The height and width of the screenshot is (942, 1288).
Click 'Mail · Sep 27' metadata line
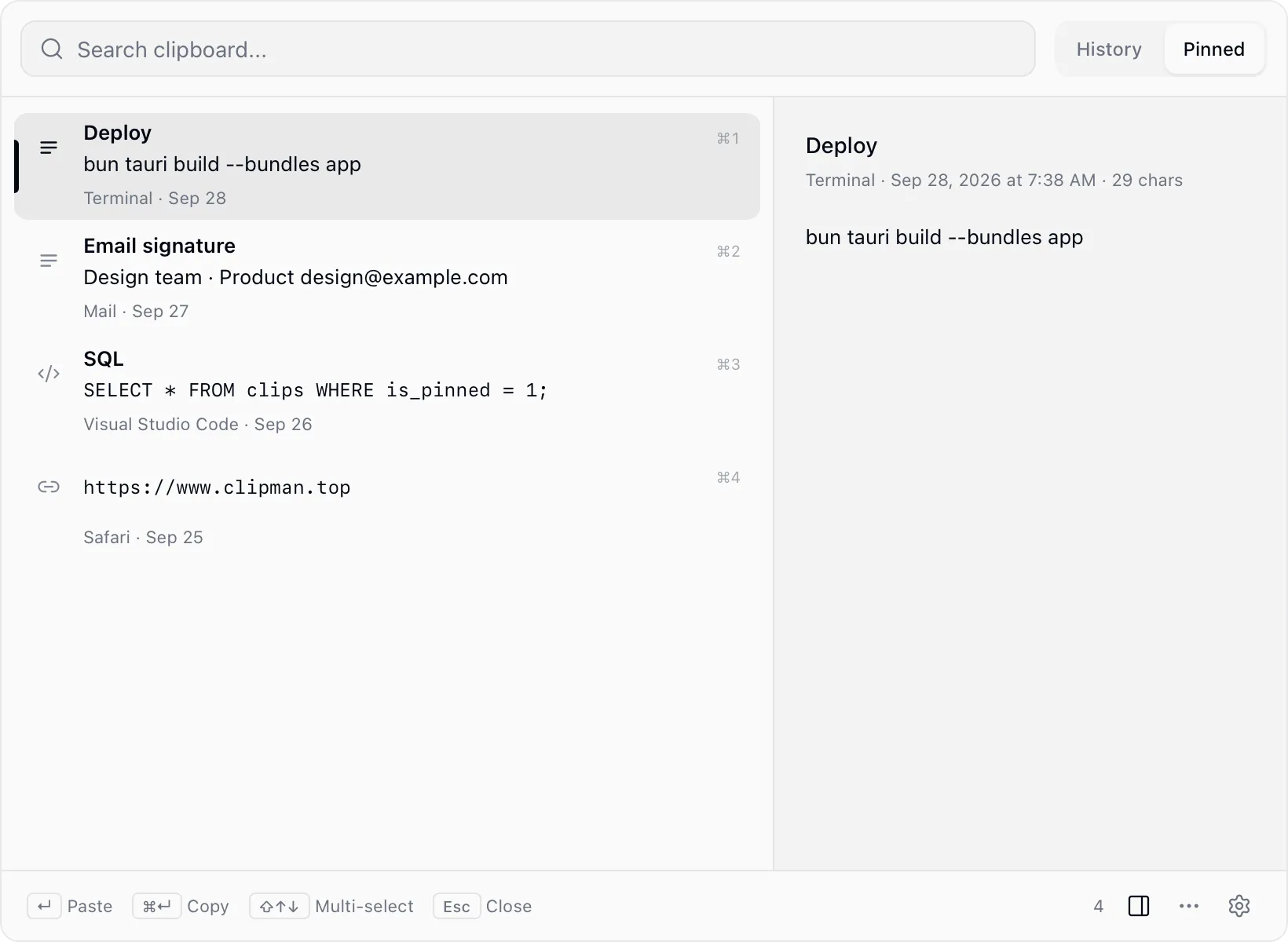coord(136,311)
